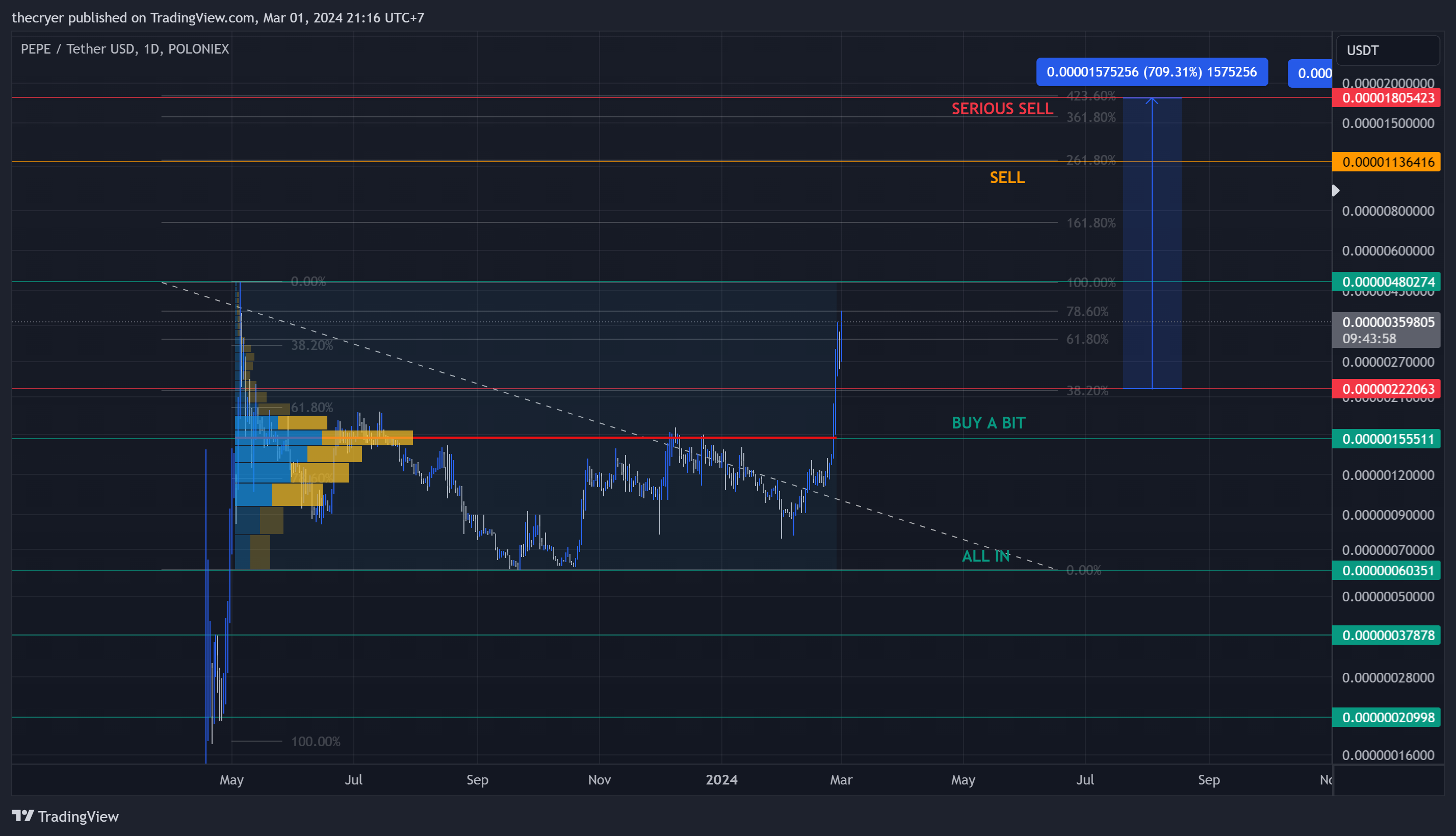Select the 423.60% Fibonacci level label

tap(1091, 96)
